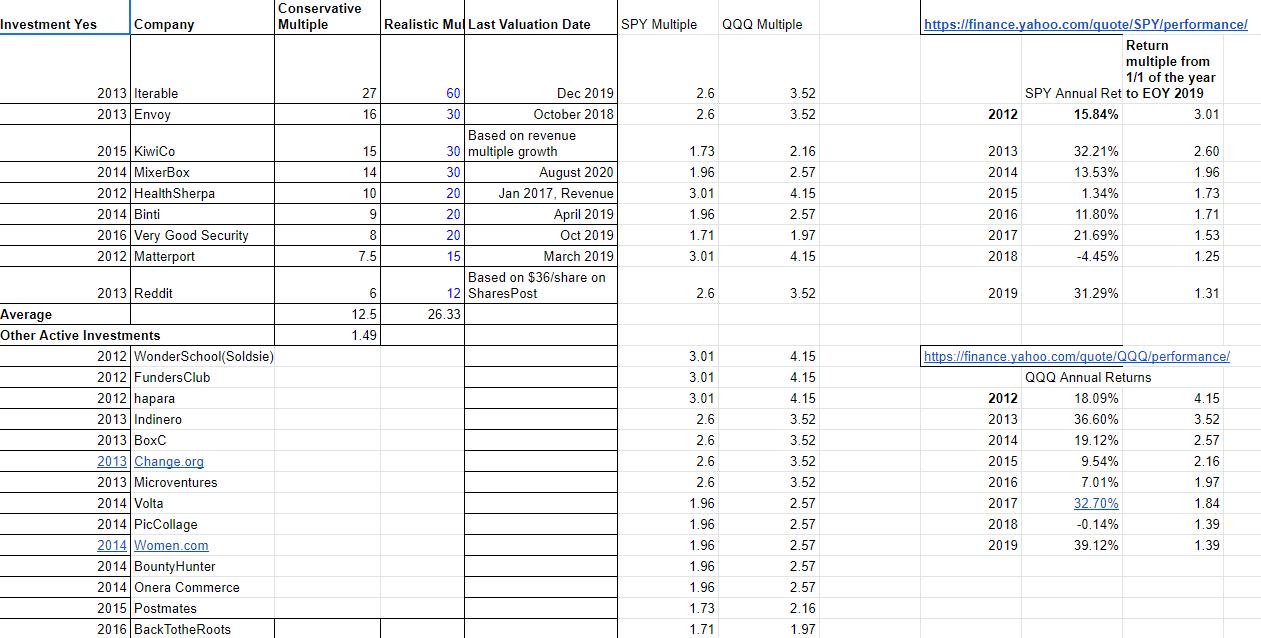Click the -4.45% SPY annual return

[x=1073, y=256]
